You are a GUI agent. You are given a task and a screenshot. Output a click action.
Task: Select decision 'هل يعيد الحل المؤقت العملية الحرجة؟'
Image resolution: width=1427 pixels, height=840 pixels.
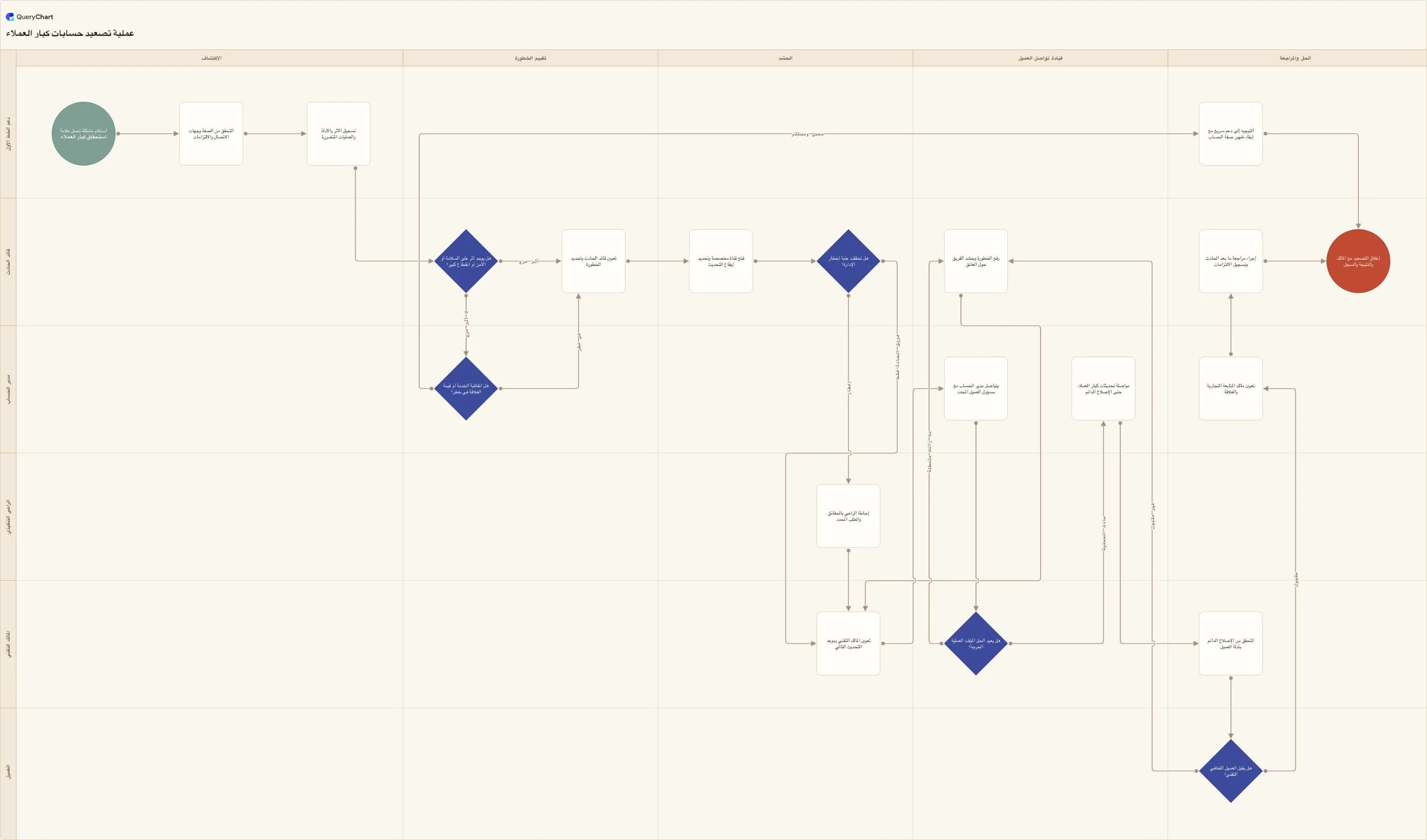coord(975,644)
